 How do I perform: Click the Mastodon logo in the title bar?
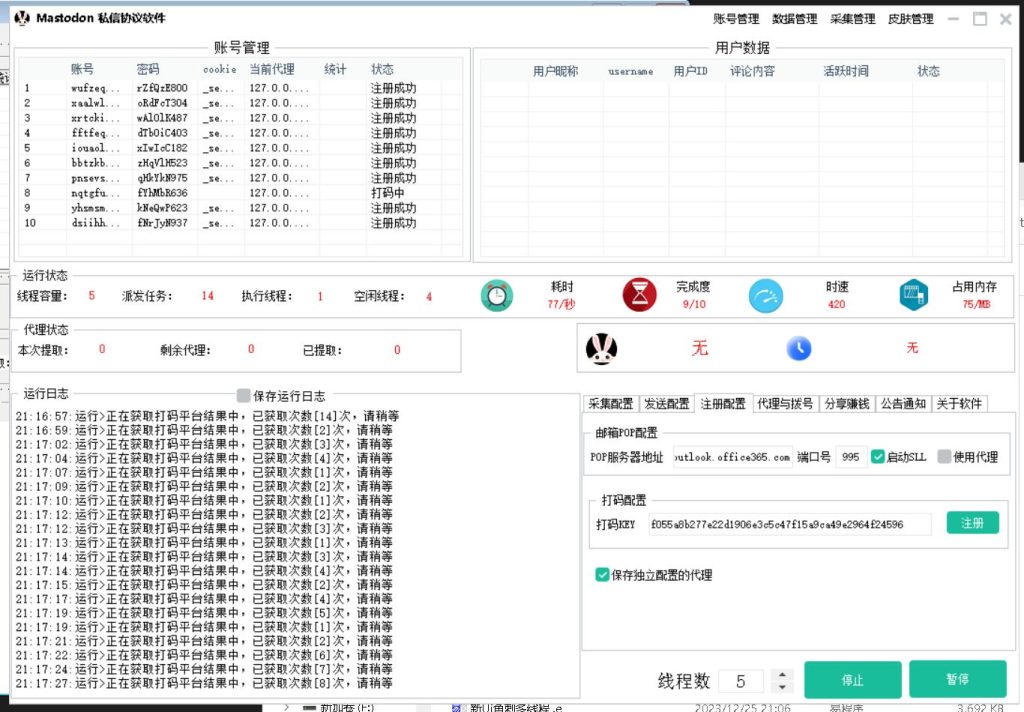[x=22, y=18]
